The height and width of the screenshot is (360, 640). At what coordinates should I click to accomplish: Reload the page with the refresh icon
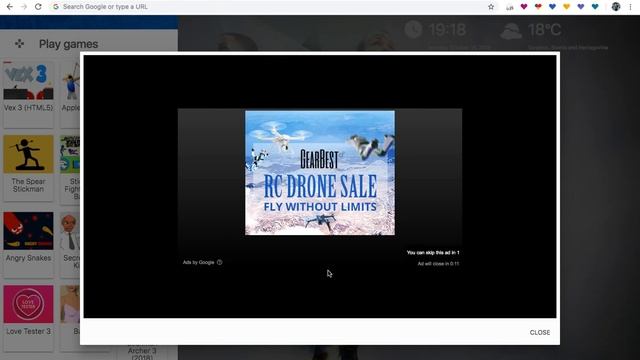click(x=38, y=7)
